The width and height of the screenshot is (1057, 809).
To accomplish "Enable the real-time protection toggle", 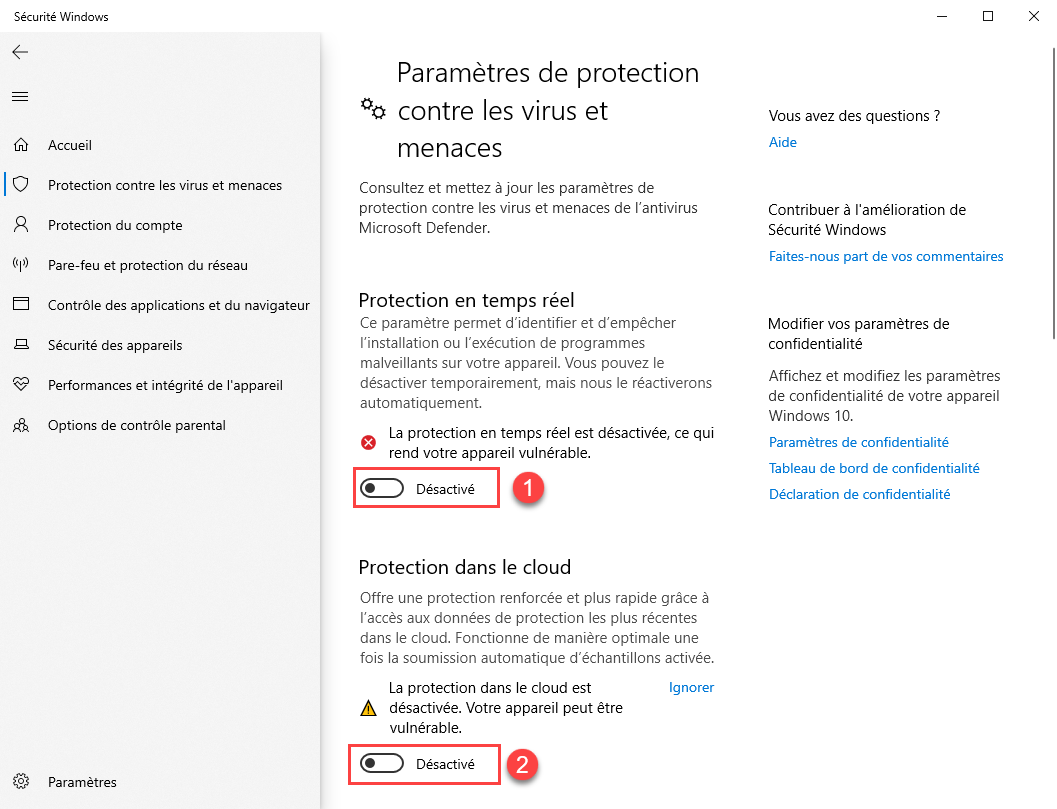I will [x=382, y=488].
